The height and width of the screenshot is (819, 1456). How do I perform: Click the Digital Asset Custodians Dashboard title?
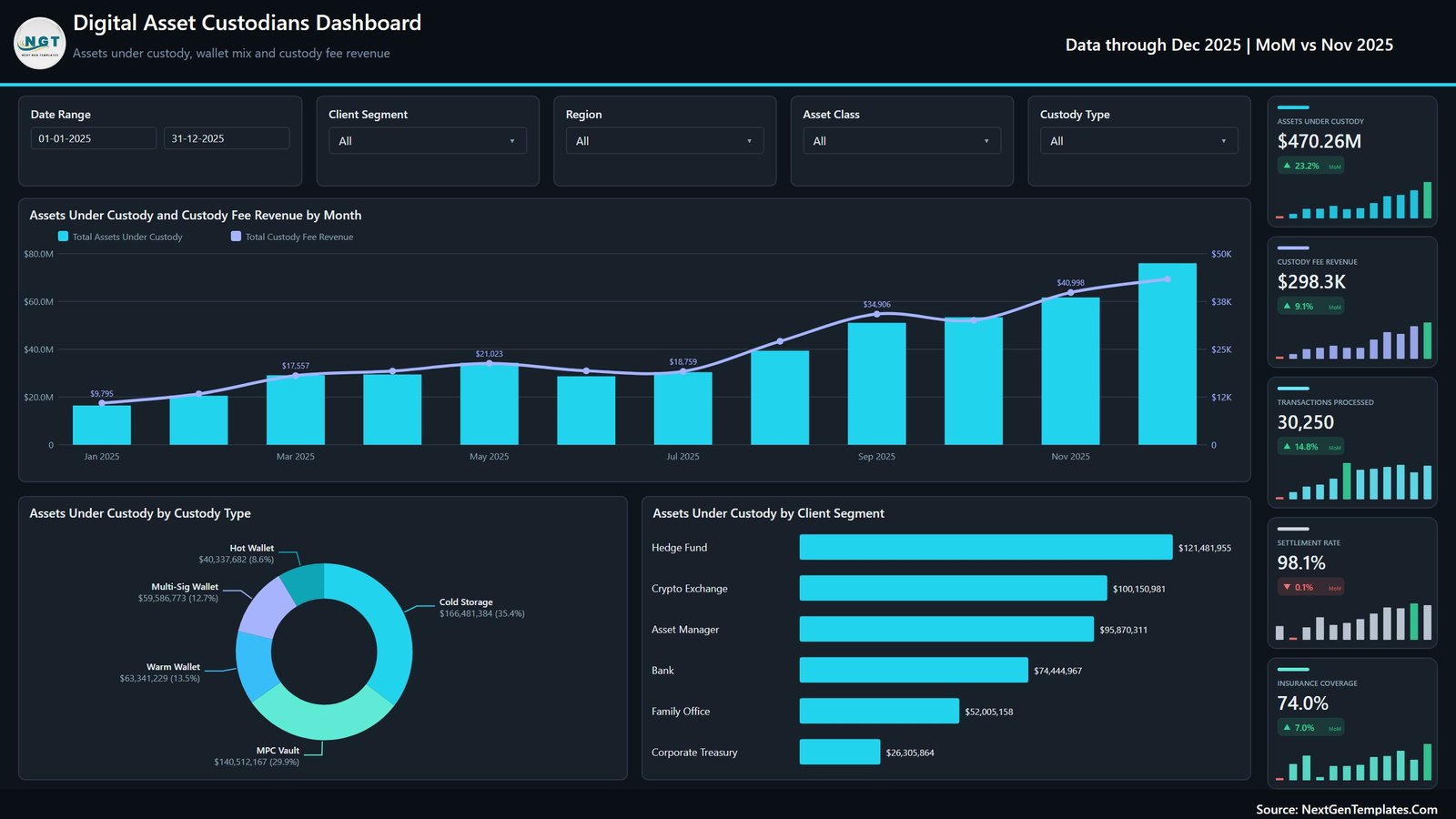coord(247,23)
